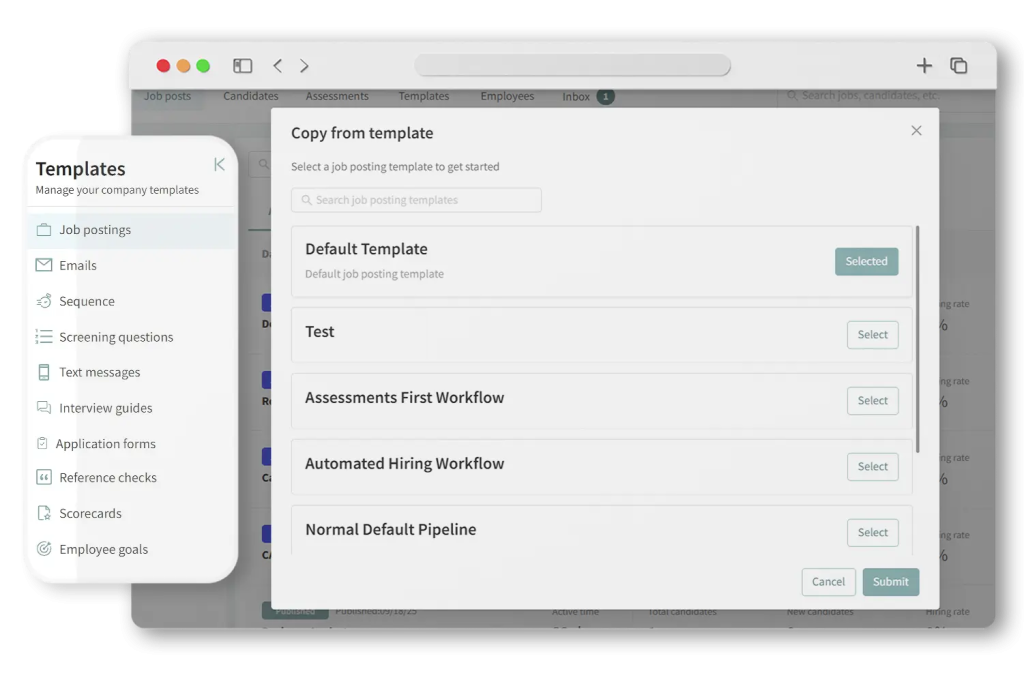The width and height of the screenshot is (1024, 682).
Task: Collapse the Templates sidebar panel
Action: [219, 165]
